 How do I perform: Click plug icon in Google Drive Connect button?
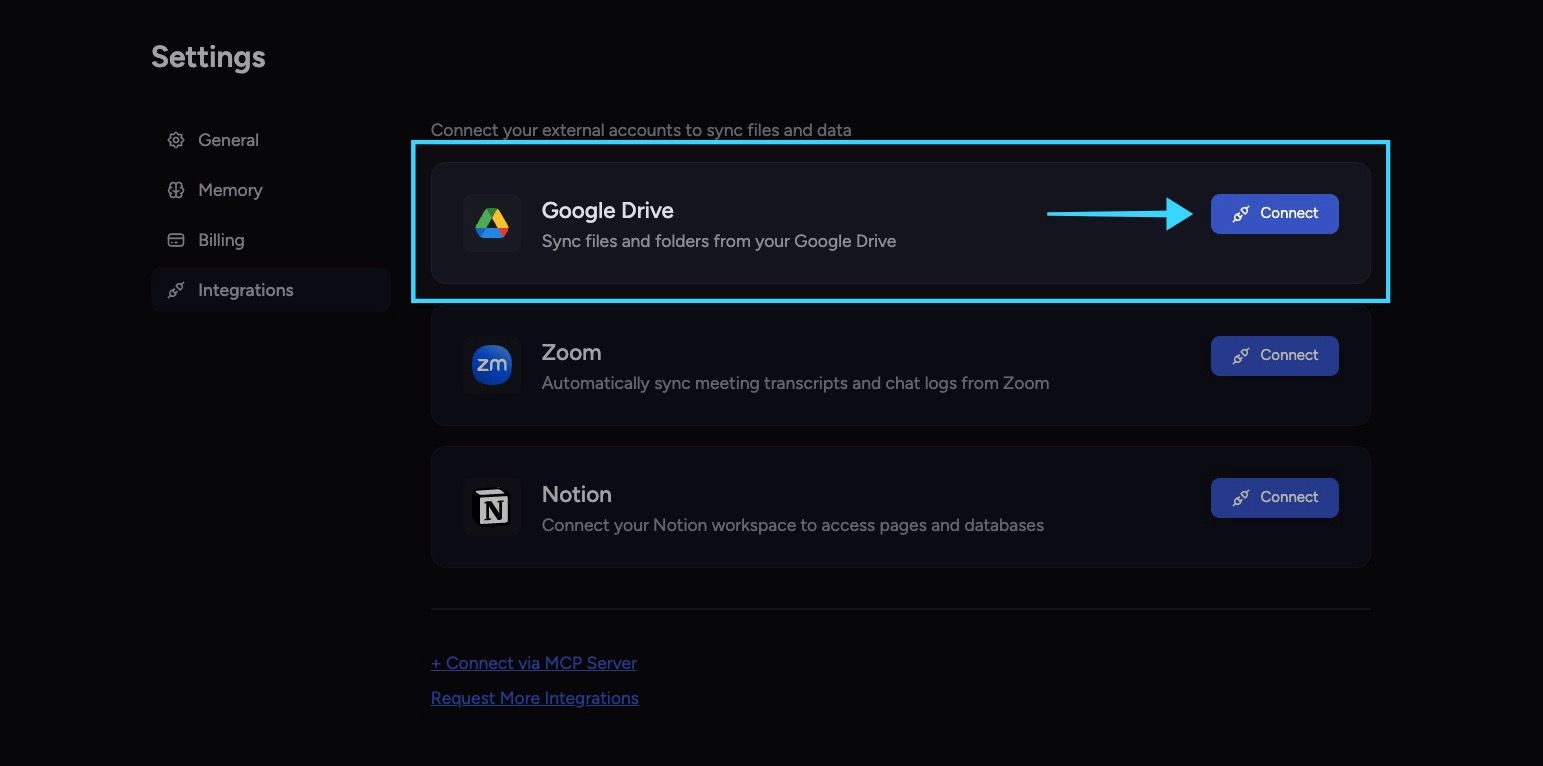tap(1241, 214)
